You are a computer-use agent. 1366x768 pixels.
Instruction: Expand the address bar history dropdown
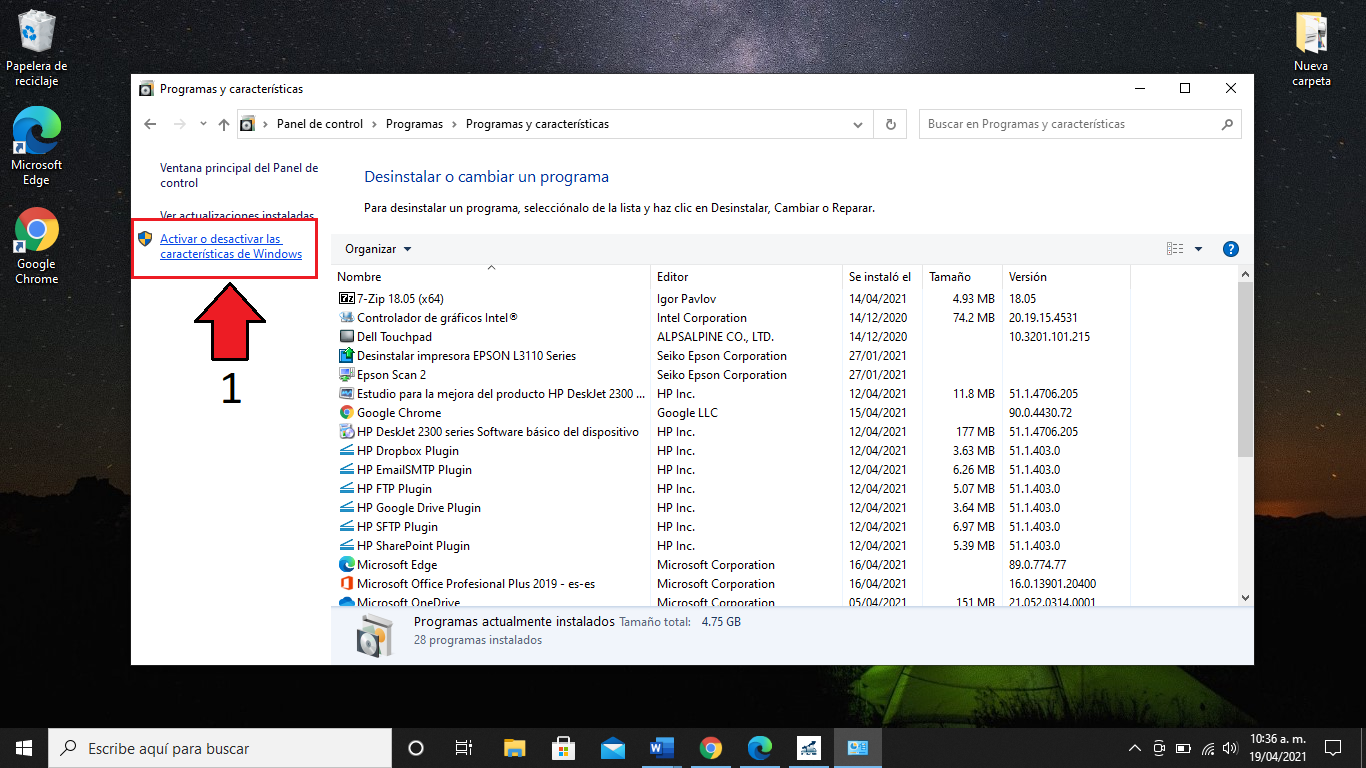pos(857,125)
